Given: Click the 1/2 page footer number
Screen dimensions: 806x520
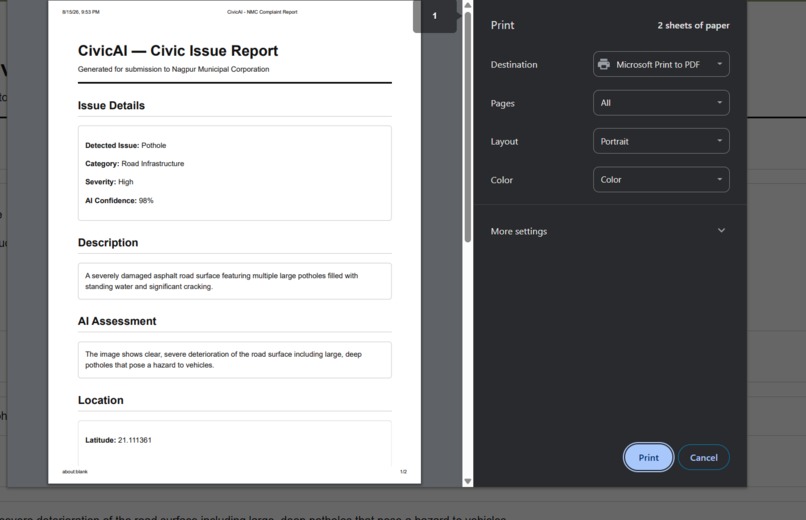Looking at the screenshot, I should tap(404, 472).
